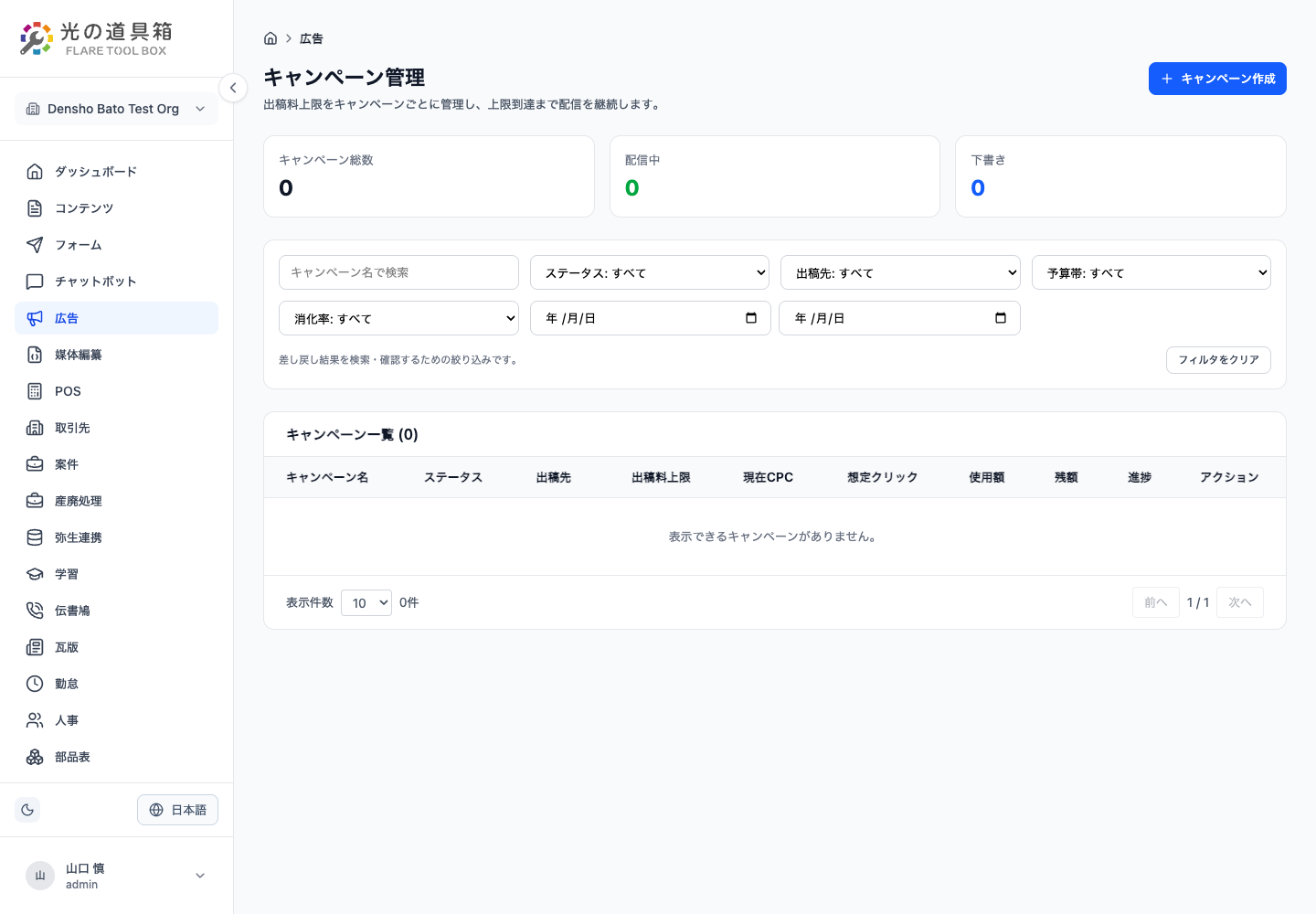Click the 現在CPC column header
Image resolution: width=1316 pixels, height=914 pixels.
768,477
